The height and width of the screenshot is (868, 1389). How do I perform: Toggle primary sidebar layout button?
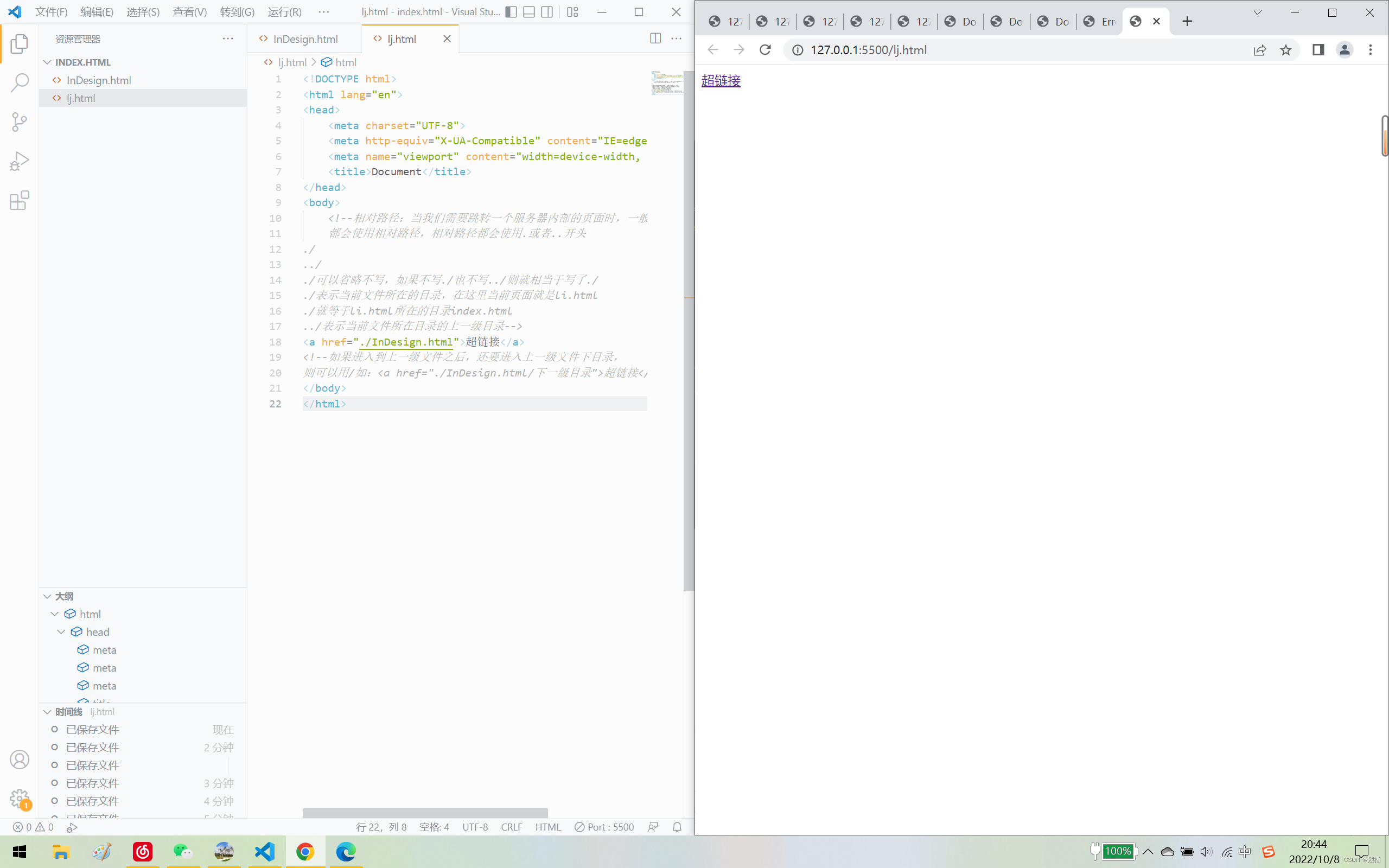[511, 12]
